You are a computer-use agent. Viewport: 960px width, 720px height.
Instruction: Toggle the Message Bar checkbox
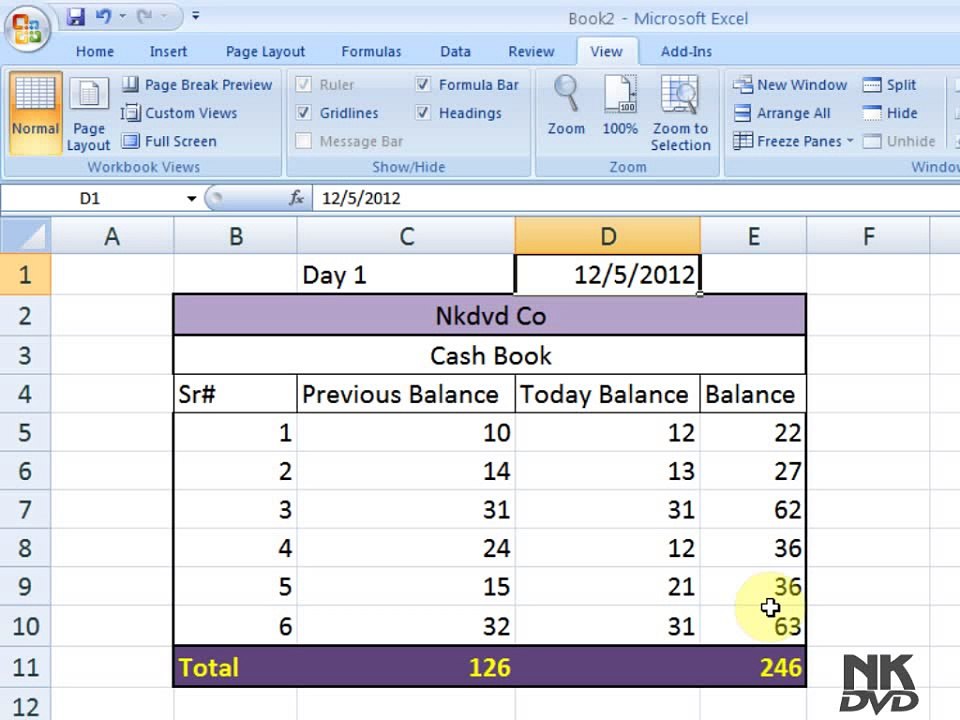click(303, 141)
